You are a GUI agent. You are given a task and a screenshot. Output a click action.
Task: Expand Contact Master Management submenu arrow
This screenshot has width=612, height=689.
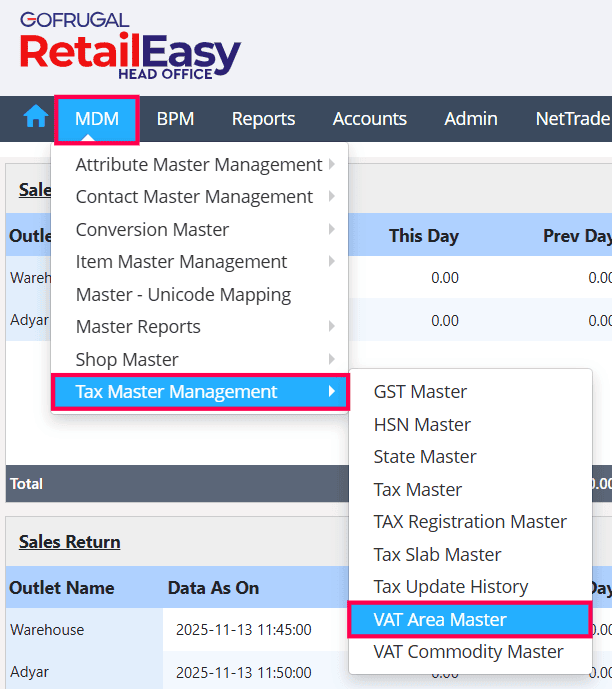pos(332,196)
